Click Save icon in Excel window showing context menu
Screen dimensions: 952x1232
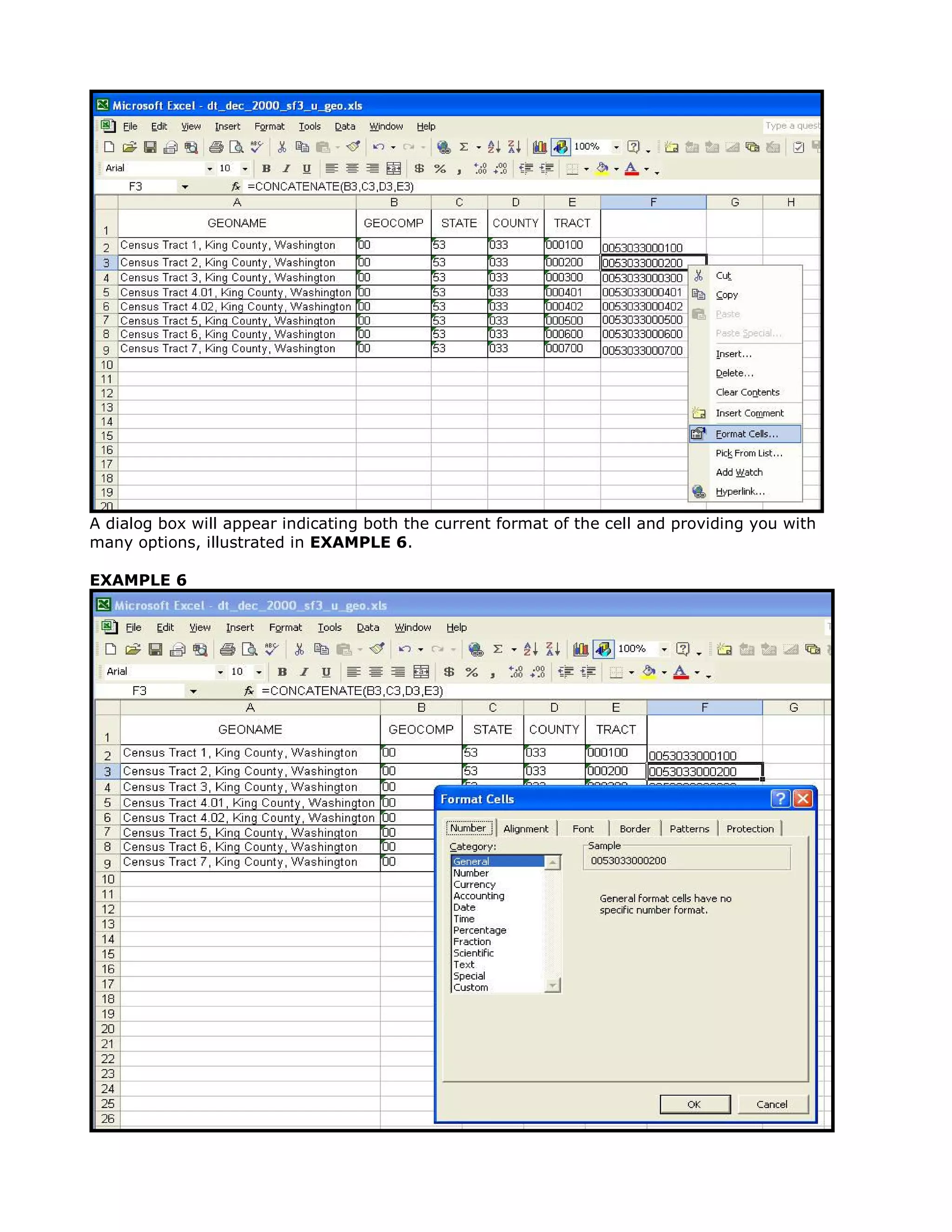[150, 147]
